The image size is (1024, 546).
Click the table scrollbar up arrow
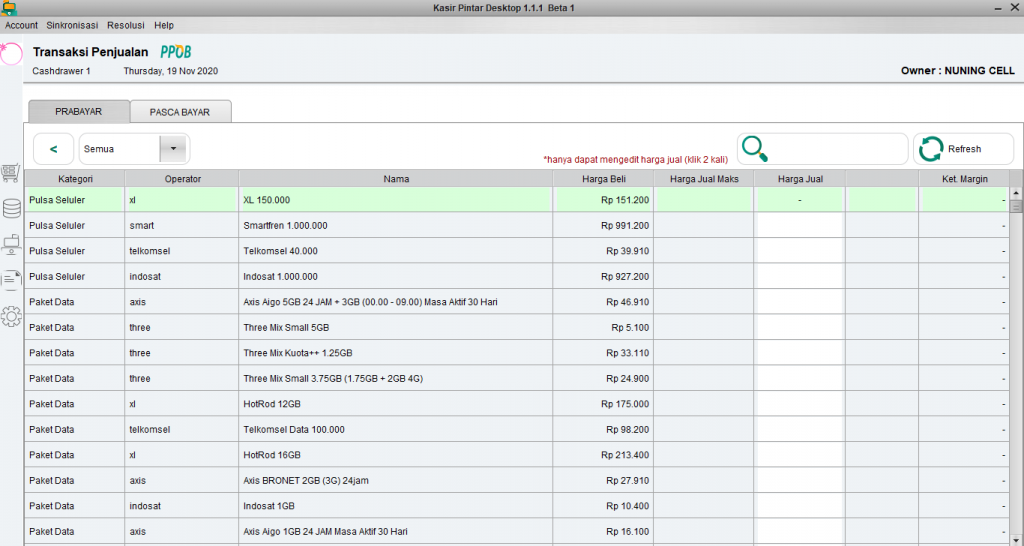(x=1016, y=193)
